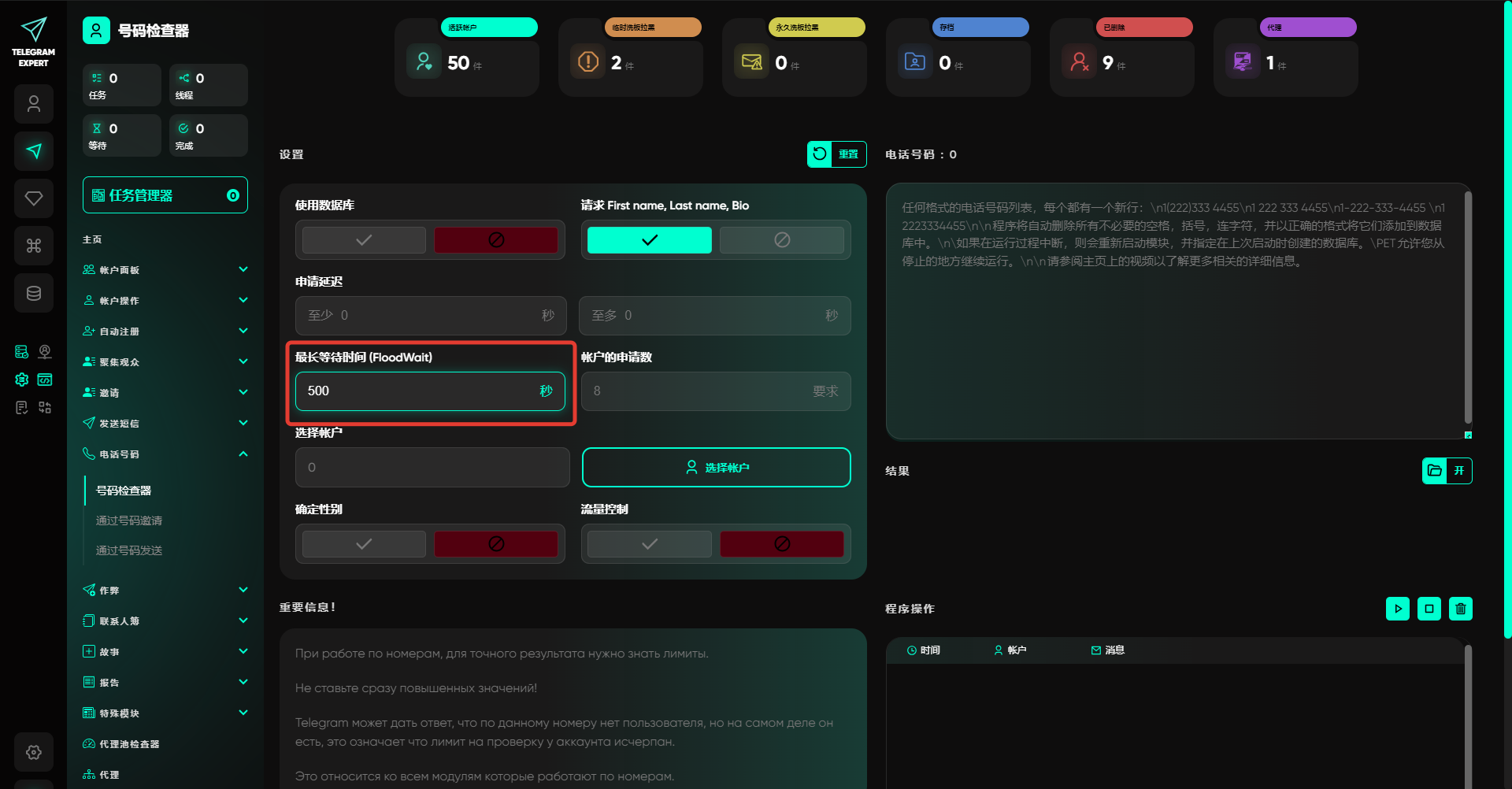Viewport: 1512px width, 789px height.
Task: Click the 重置 reset button
Action: coord(836,154)
